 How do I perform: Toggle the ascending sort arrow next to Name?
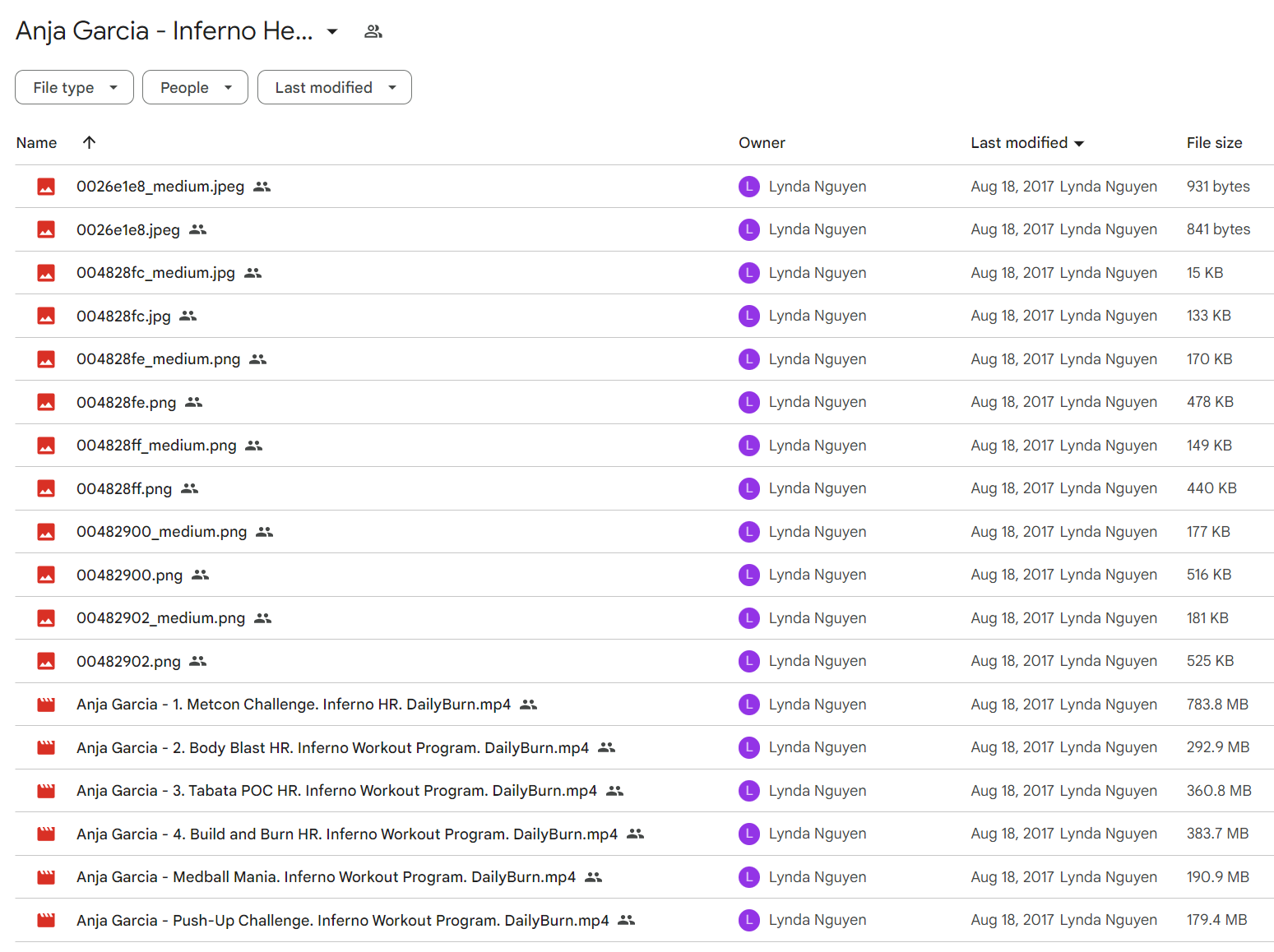coord(89,142)
